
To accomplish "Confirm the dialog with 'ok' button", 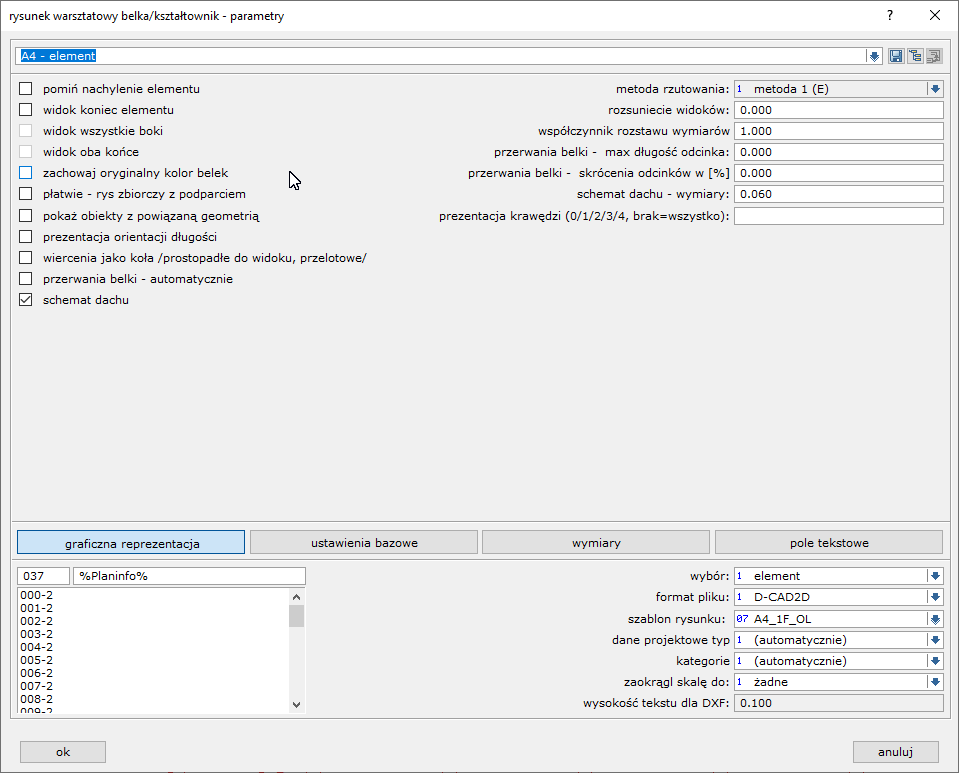I will tap(63, 752).
